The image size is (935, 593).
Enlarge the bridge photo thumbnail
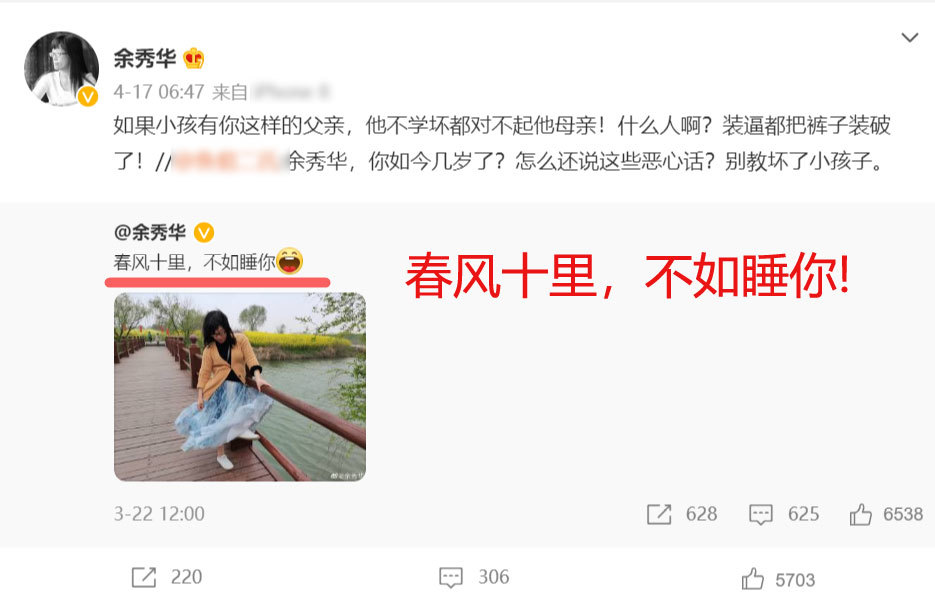pyautogui.click(x=240, y=387)
